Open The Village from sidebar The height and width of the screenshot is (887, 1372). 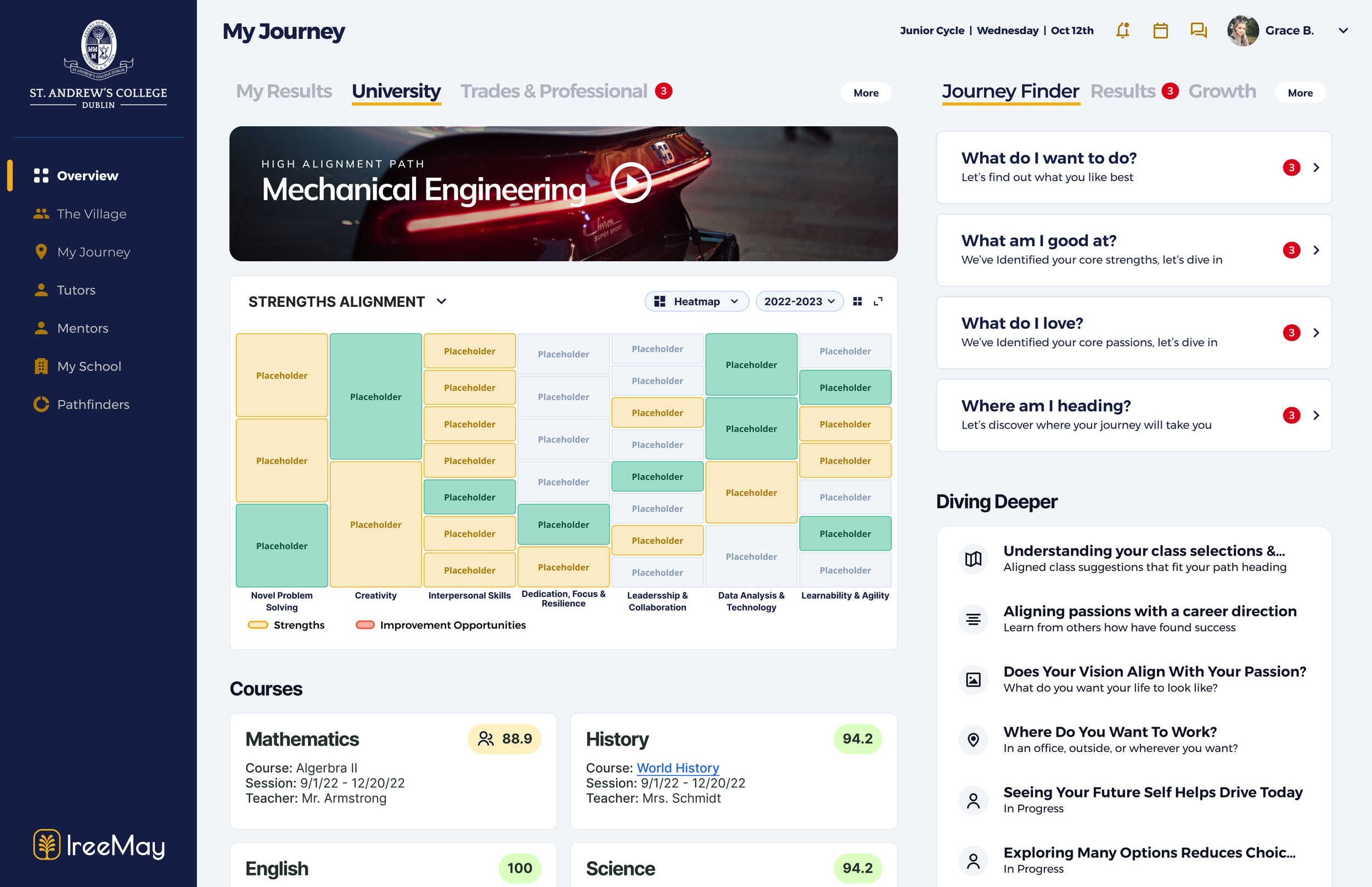click(x=91, y=214)
